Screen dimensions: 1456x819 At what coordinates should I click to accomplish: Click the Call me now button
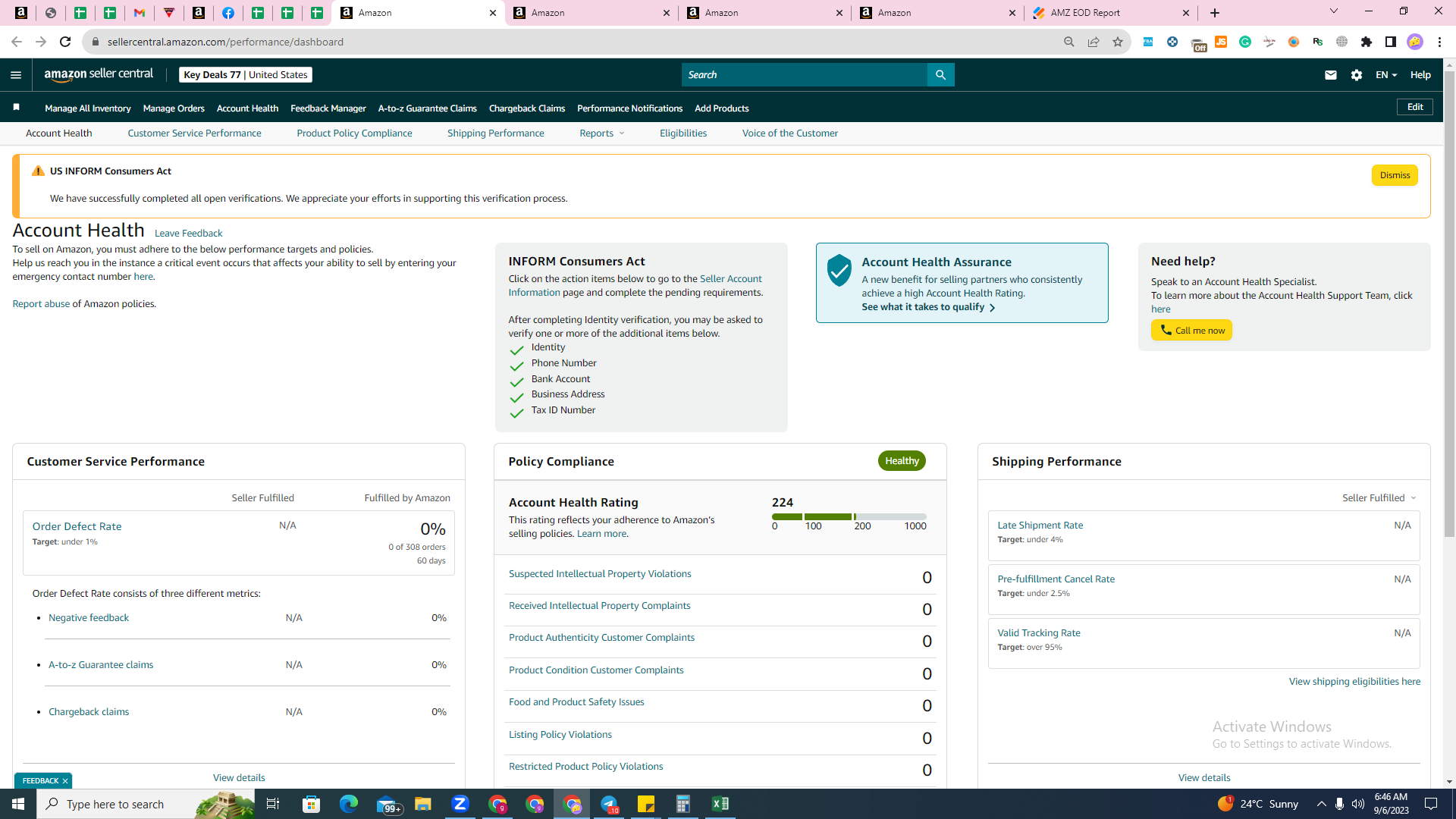pyautogui.click(x=1191, y=331)
